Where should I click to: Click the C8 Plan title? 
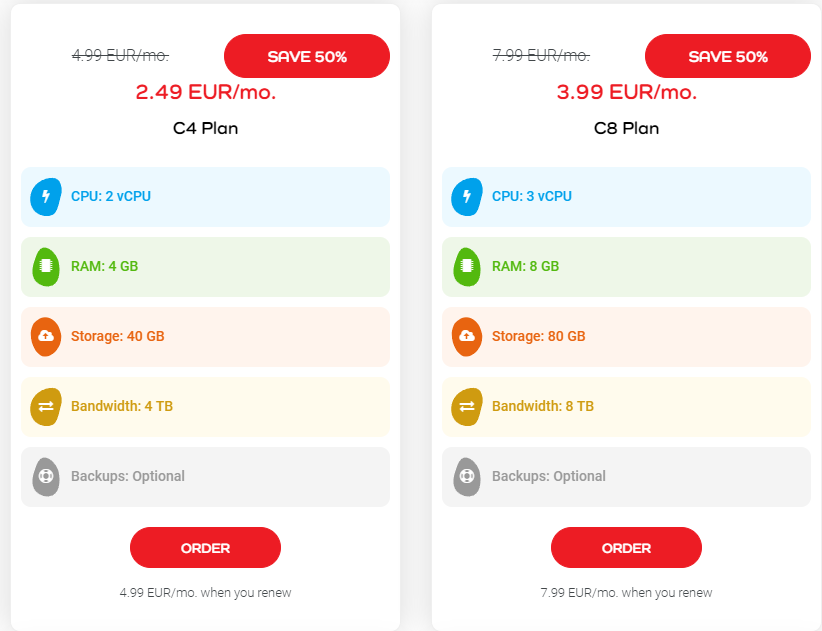coord(626,128)
